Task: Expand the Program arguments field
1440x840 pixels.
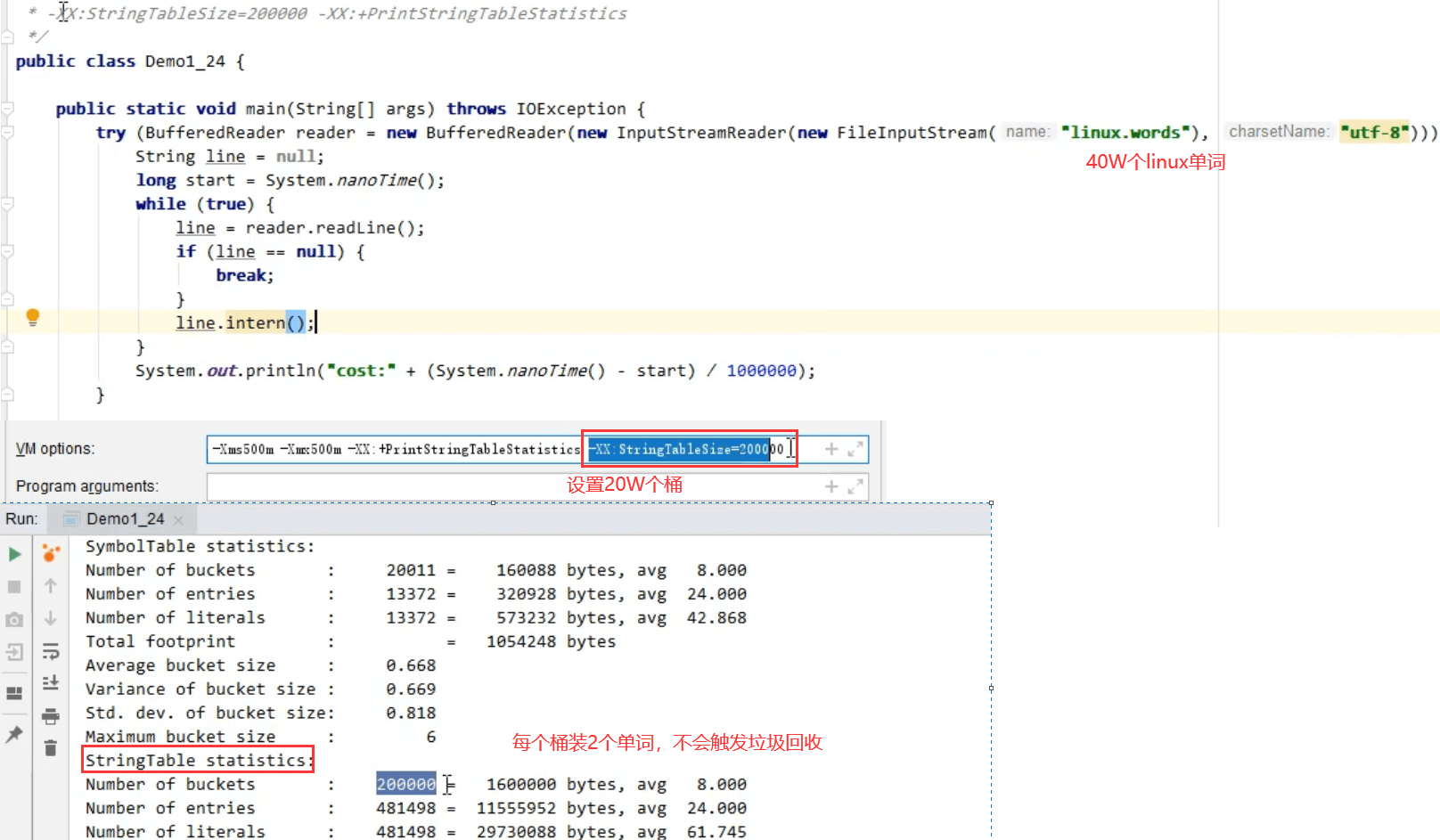Action: pos(855,486)
